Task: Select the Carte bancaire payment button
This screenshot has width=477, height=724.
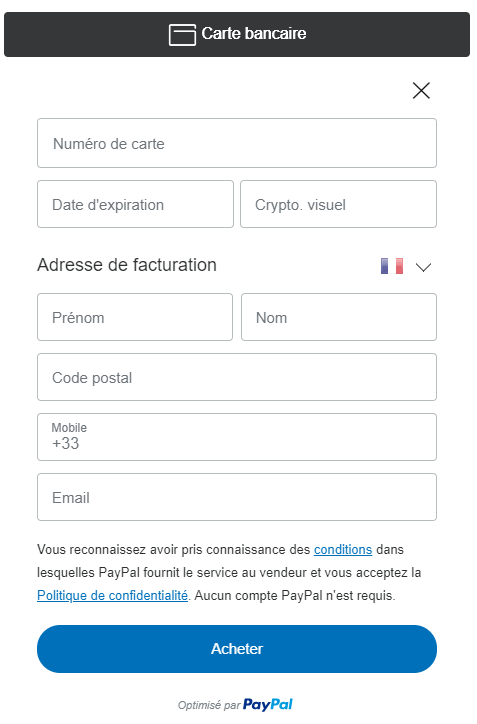Action: (x=237, y=35)
